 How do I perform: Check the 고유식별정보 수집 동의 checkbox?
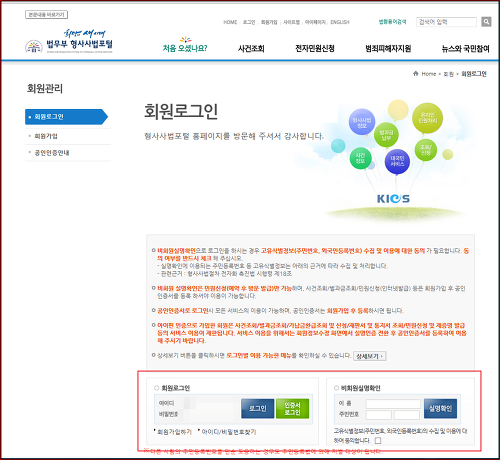point(378,441)
